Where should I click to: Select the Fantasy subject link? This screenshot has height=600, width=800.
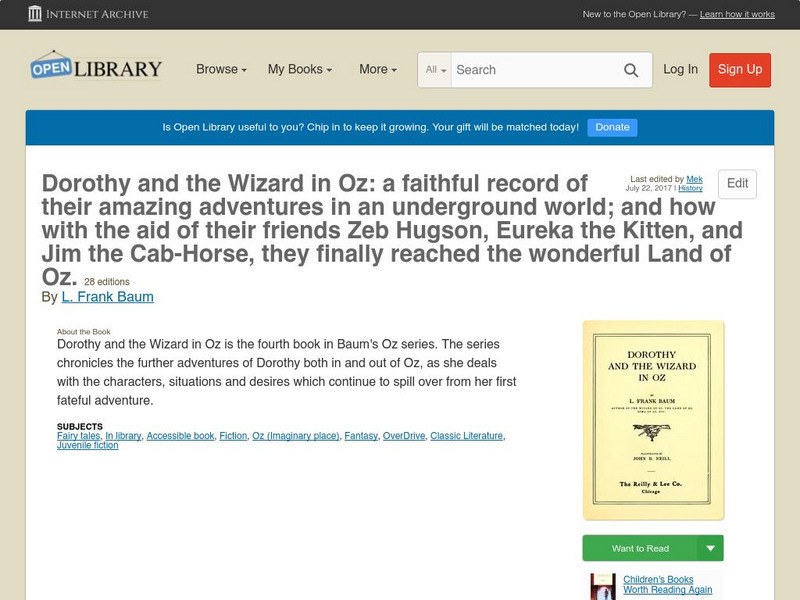[x=361, y=436]
